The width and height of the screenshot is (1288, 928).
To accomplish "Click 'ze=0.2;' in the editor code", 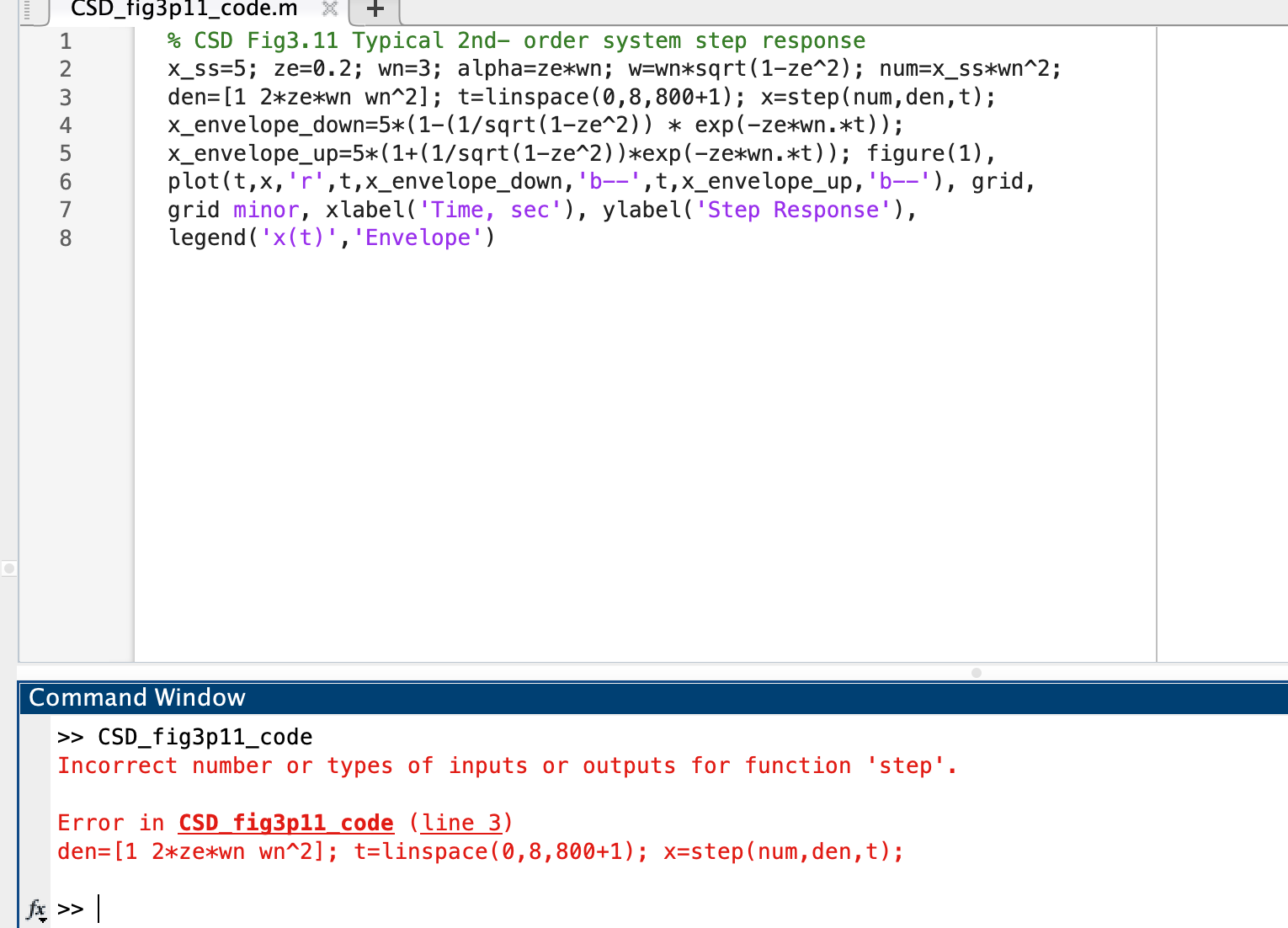I will [318, 69].
